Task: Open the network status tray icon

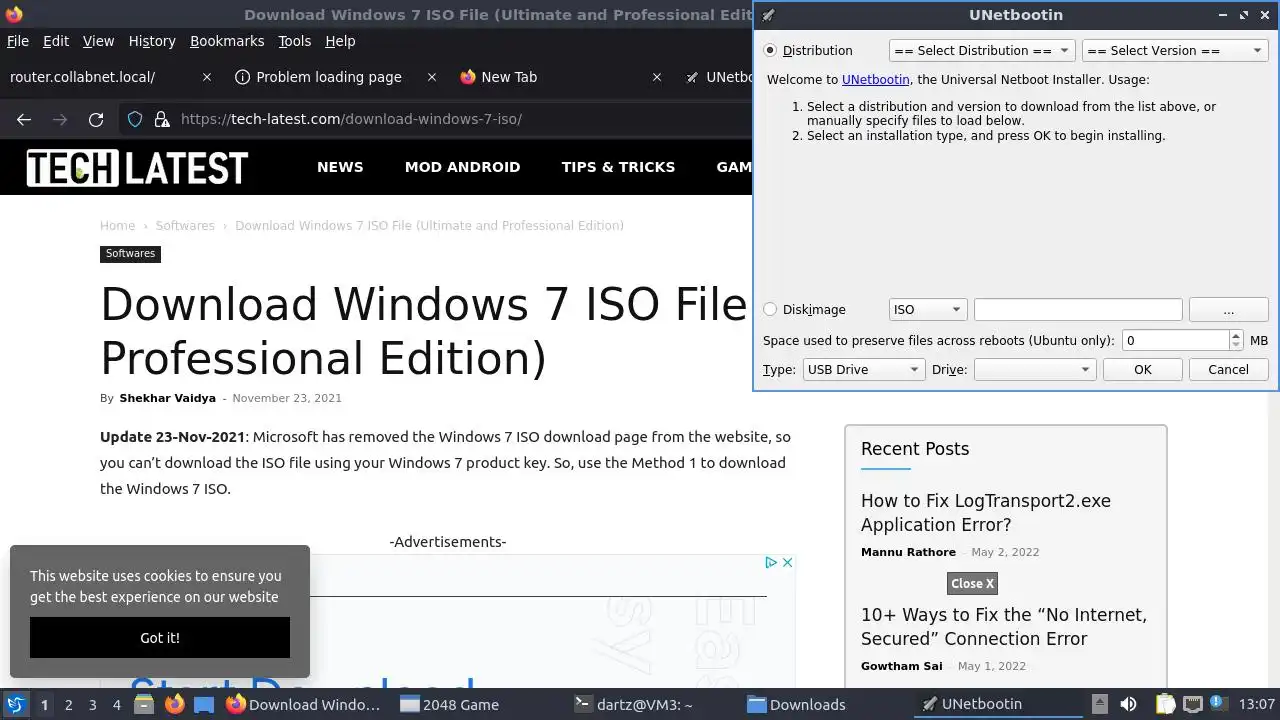Action: tap(1192, 704)
